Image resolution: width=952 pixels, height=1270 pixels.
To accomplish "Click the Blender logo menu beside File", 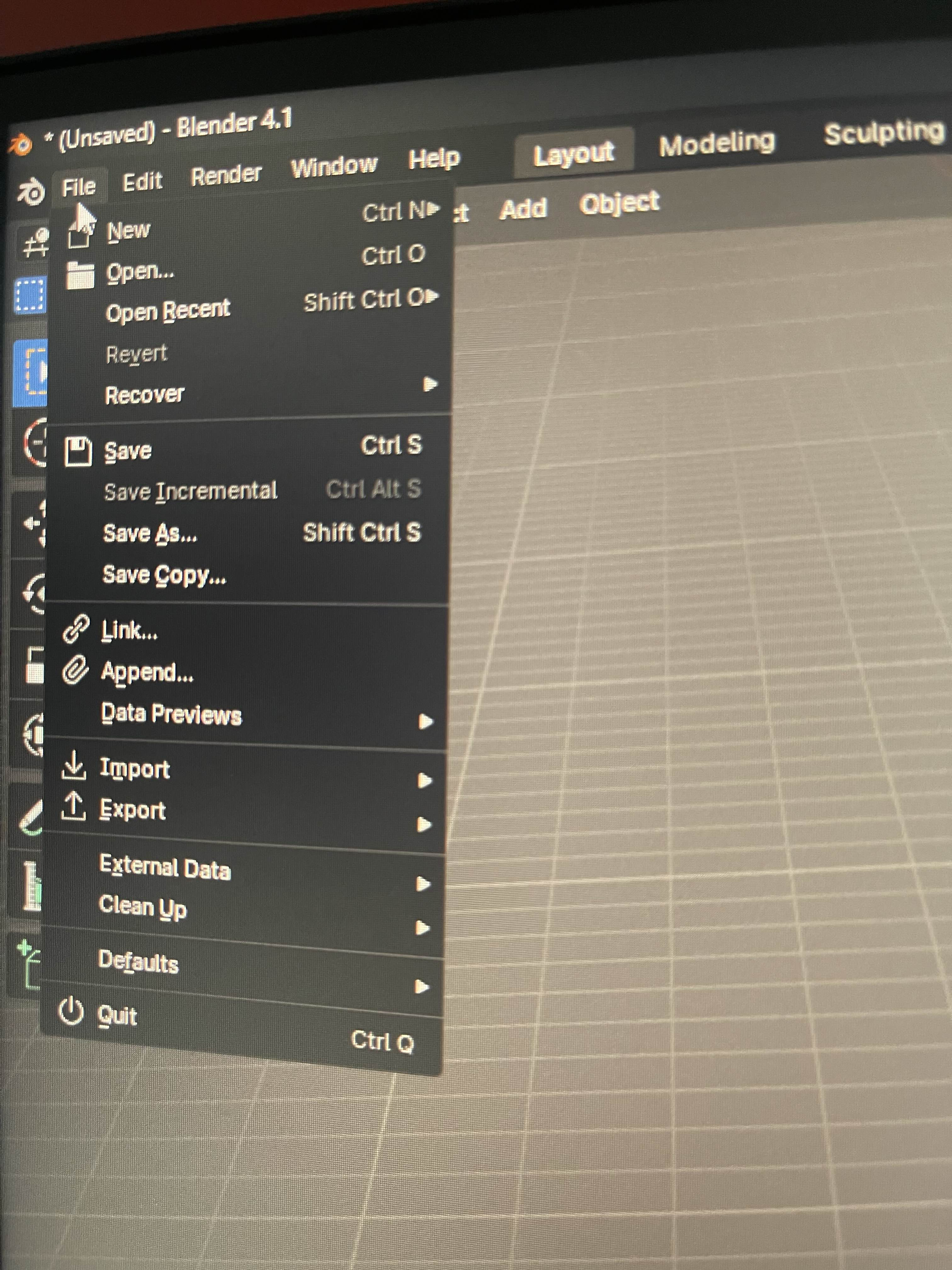I will pos(31,192).
